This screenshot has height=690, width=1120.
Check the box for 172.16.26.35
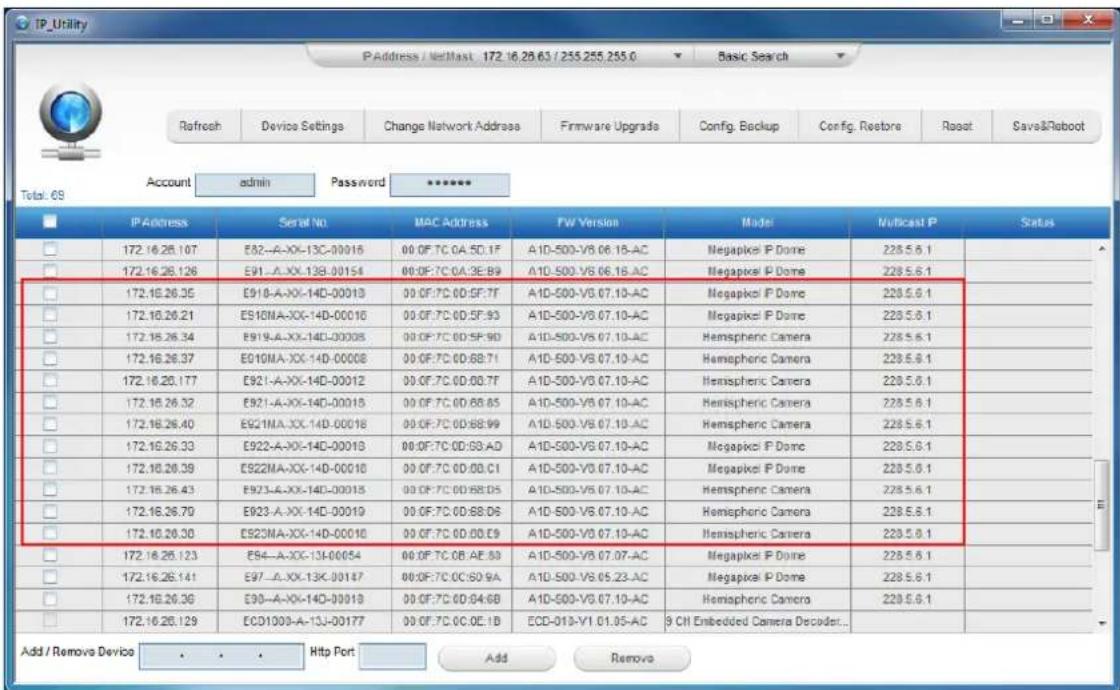[50, 294]
